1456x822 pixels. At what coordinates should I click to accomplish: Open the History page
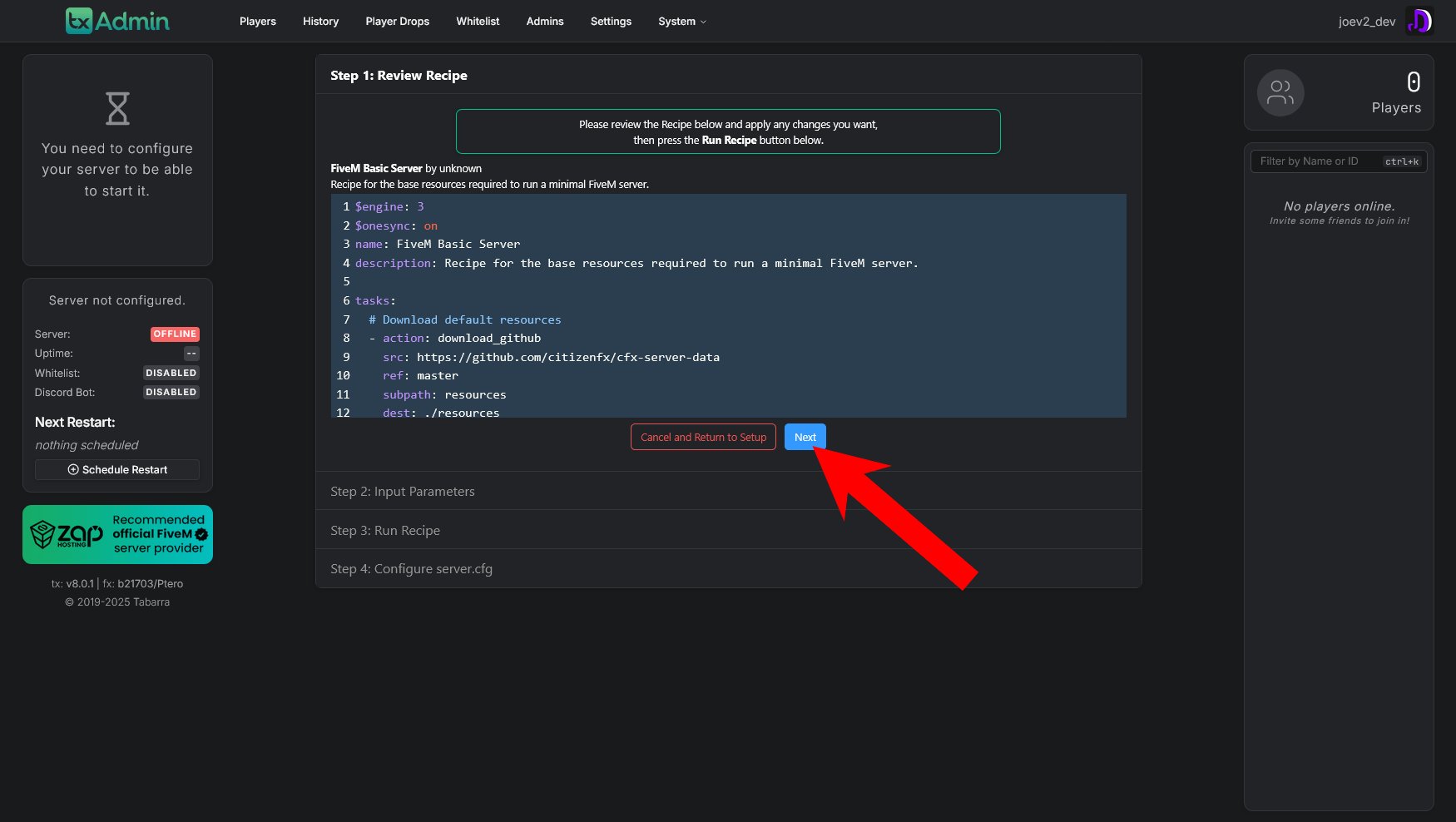coord(320,21)
